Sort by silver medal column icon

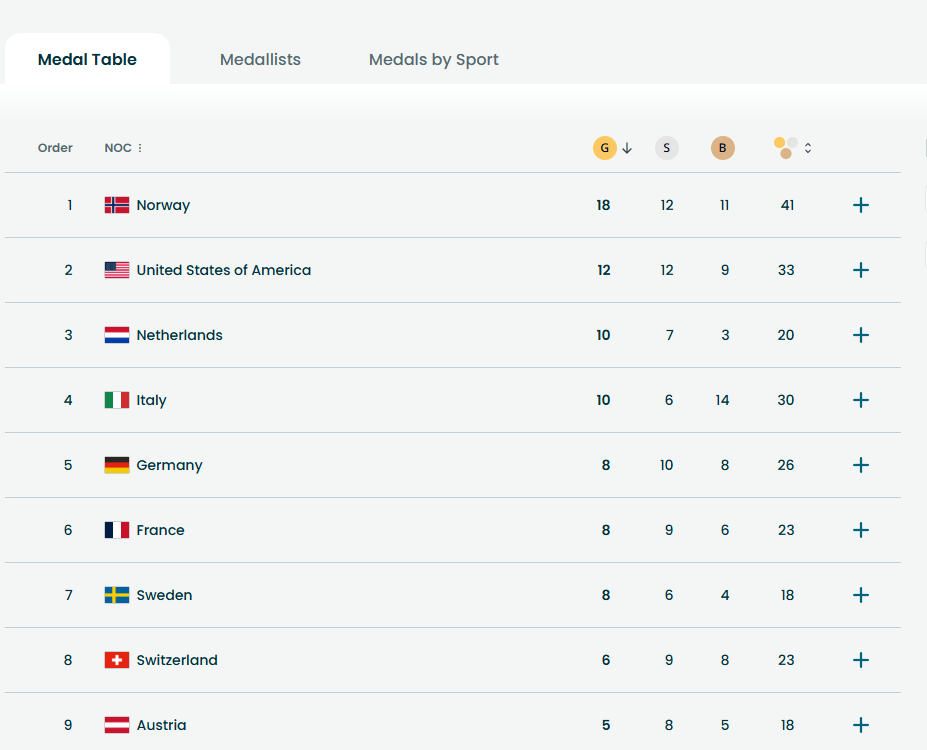point(667,148)
